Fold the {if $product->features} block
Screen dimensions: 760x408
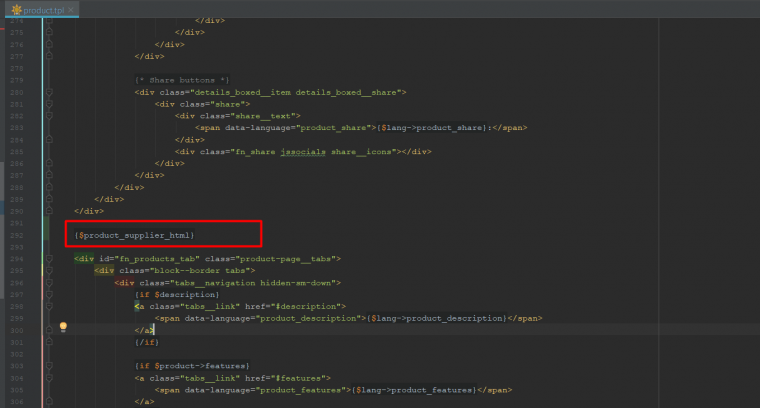click(50, 366)
